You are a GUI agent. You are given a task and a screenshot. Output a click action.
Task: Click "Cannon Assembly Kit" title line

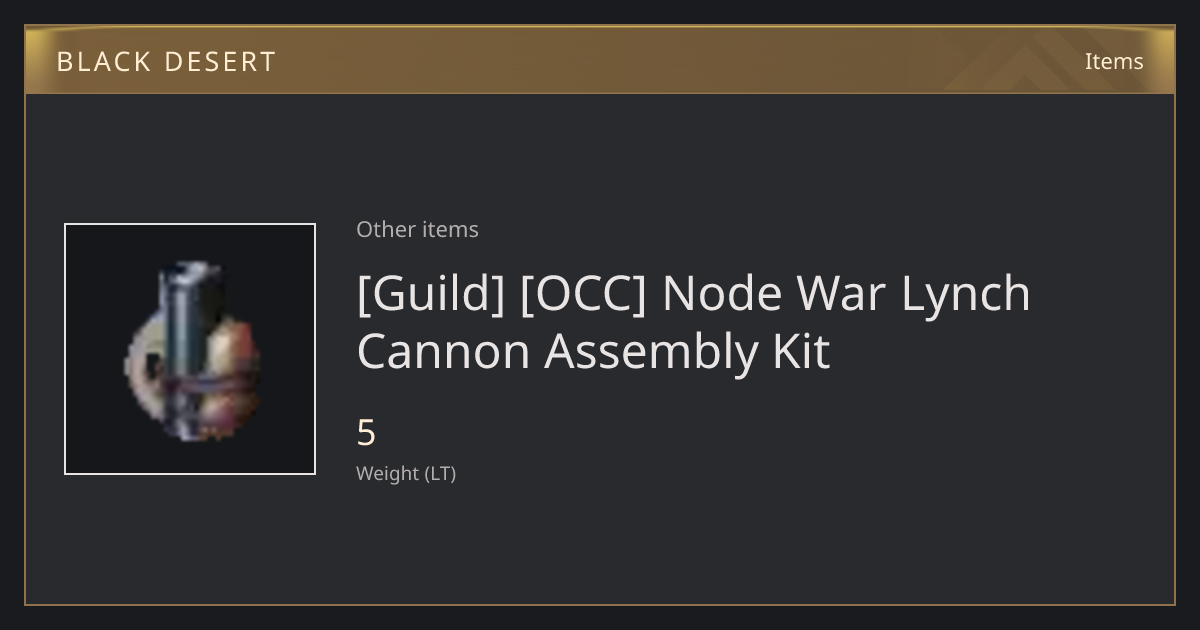pyautogui.click(x=594, y=352)
